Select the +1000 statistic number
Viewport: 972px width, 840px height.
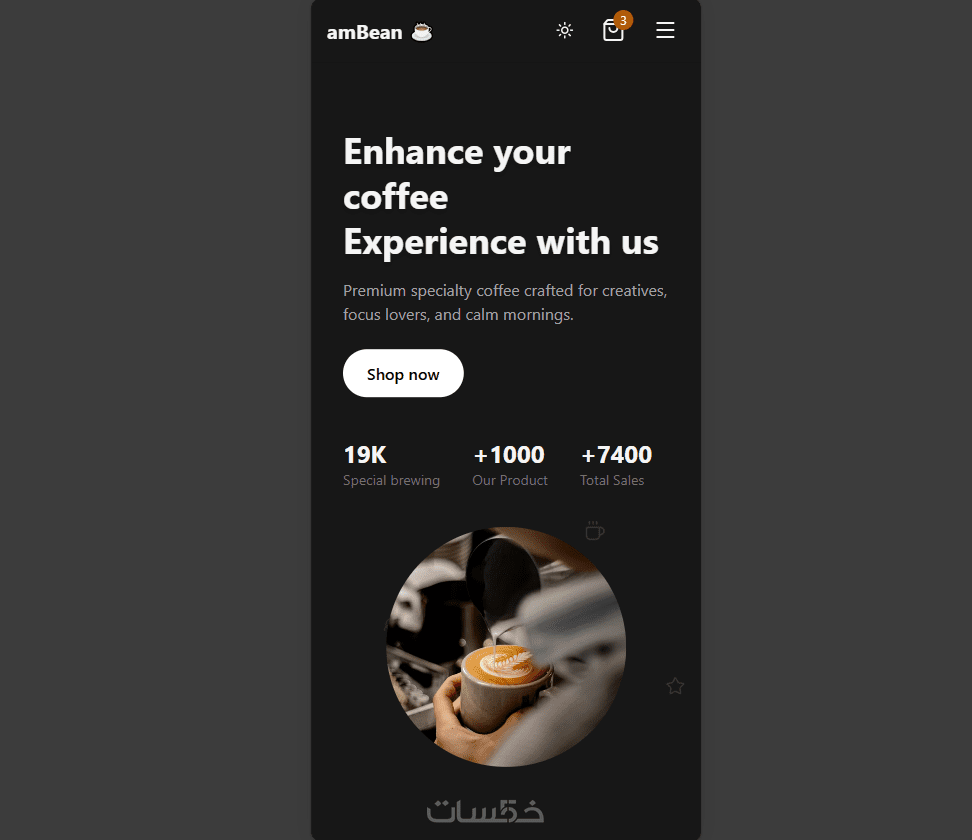[509, 455]
